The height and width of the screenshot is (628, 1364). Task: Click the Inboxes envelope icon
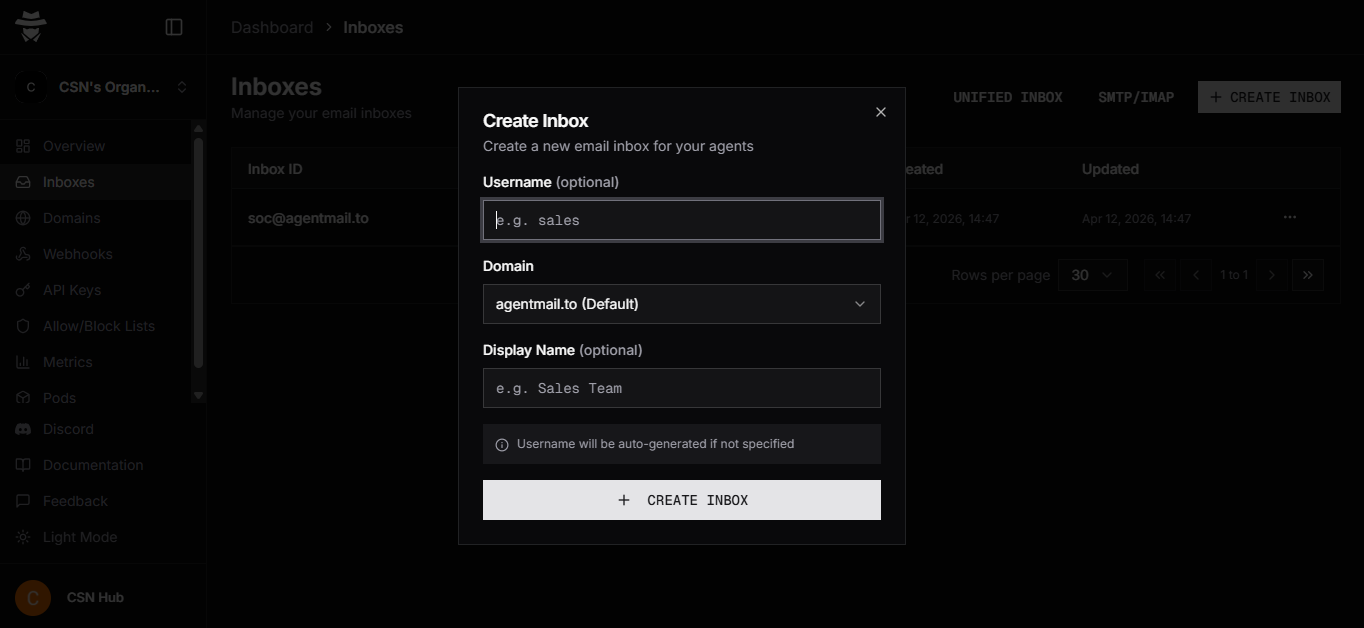click(x=23, y=182)
